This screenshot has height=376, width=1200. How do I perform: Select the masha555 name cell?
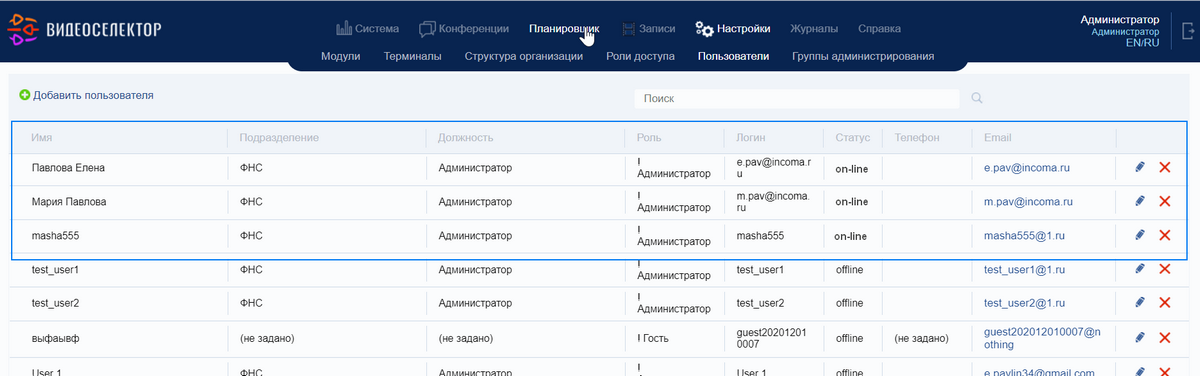point(56,236)
